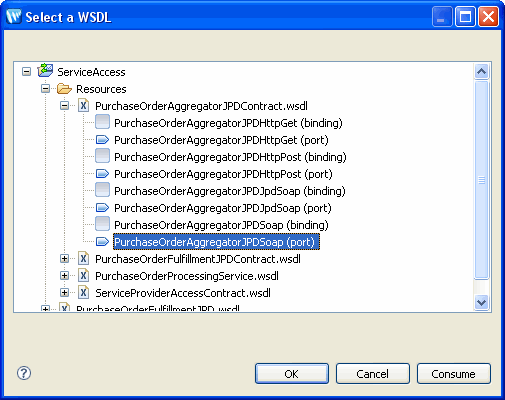Select the ServiceAccess tree item
Screen dimensions: 505x400
point(91,72)
